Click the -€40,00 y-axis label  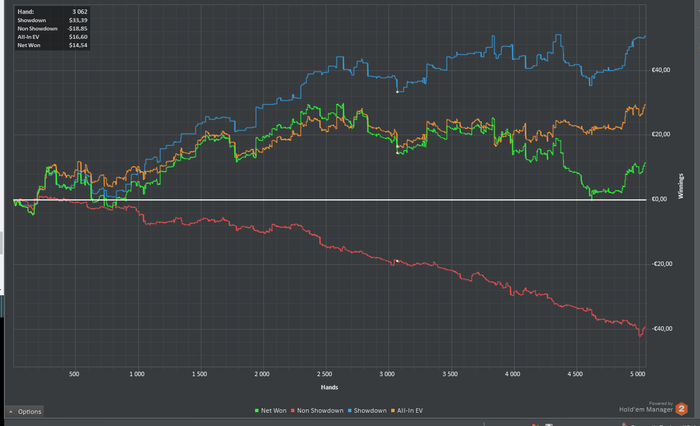point(662,329)
